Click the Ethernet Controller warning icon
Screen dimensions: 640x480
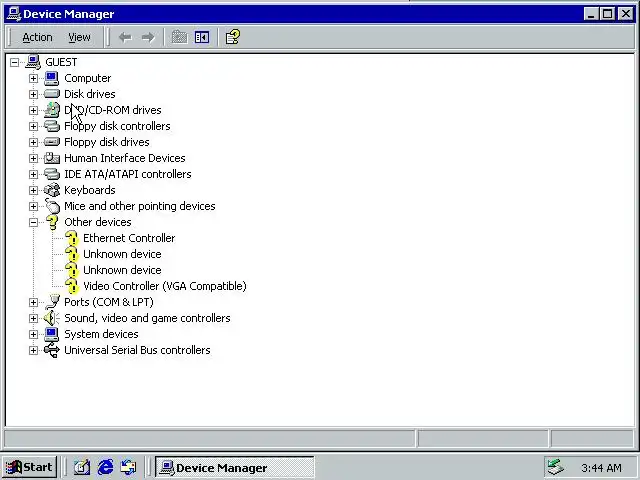[x=71, y=238]
